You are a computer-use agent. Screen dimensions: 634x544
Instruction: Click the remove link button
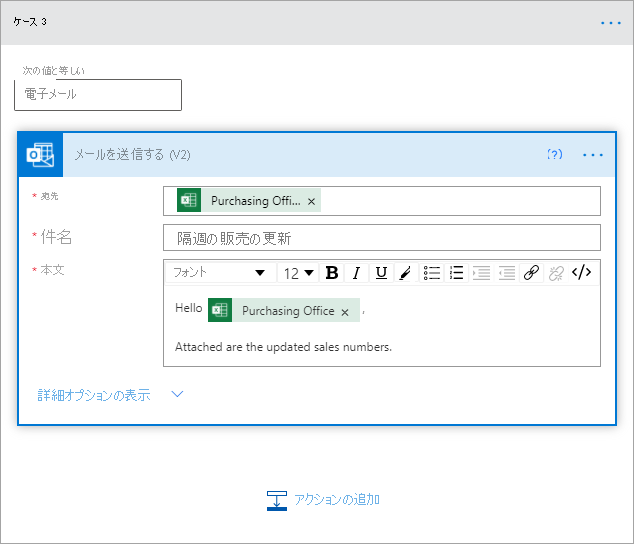click(556, 273)
